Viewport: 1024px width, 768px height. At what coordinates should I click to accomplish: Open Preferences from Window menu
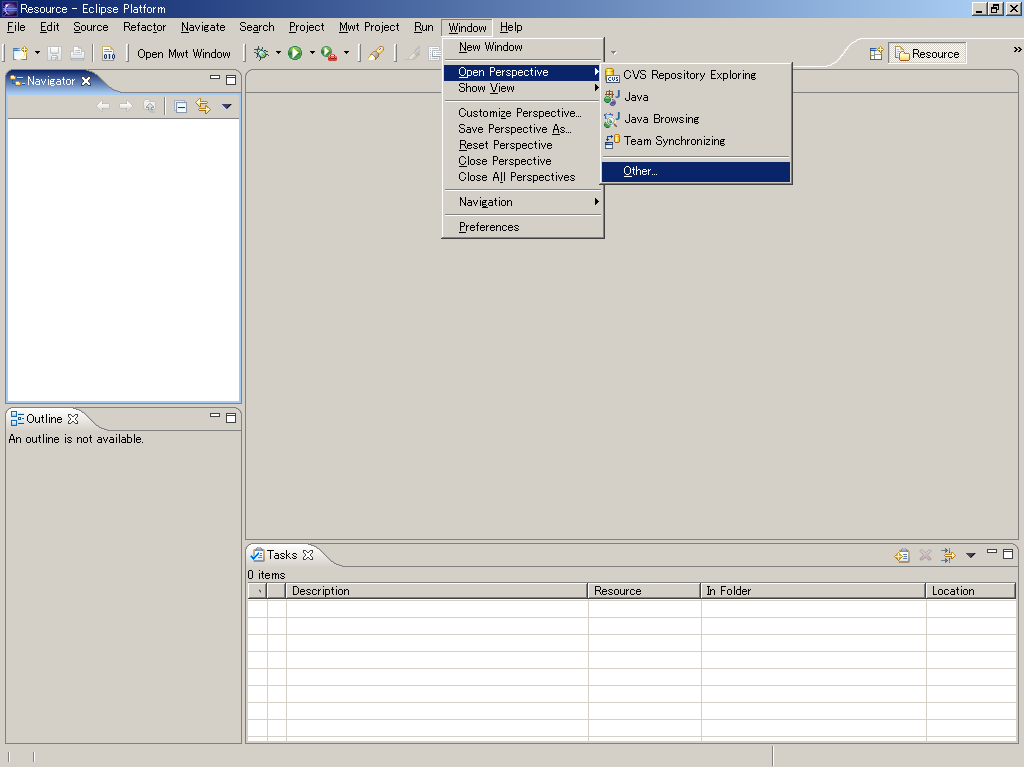point(522,227)
